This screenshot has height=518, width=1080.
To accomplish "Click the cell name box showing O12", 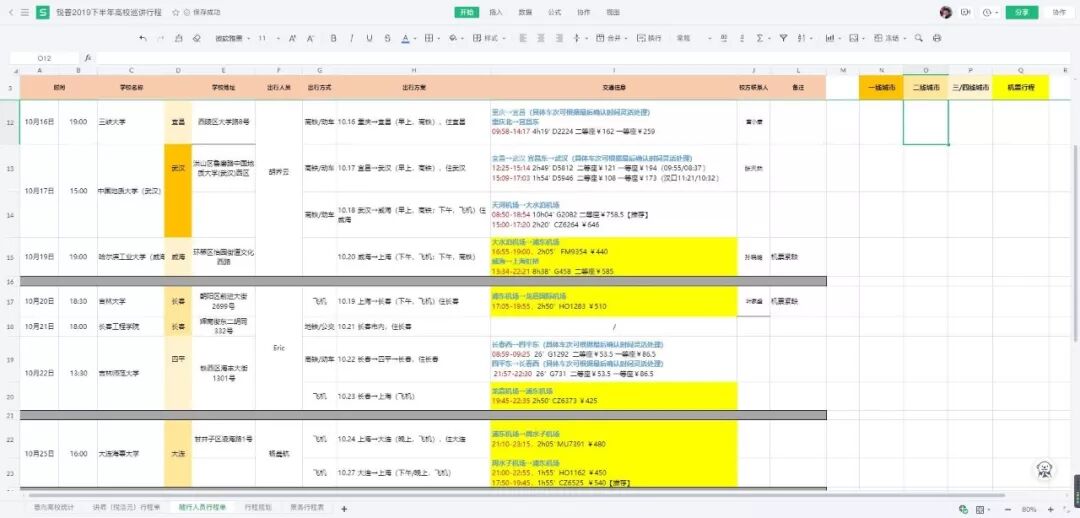I will point(45,59).
